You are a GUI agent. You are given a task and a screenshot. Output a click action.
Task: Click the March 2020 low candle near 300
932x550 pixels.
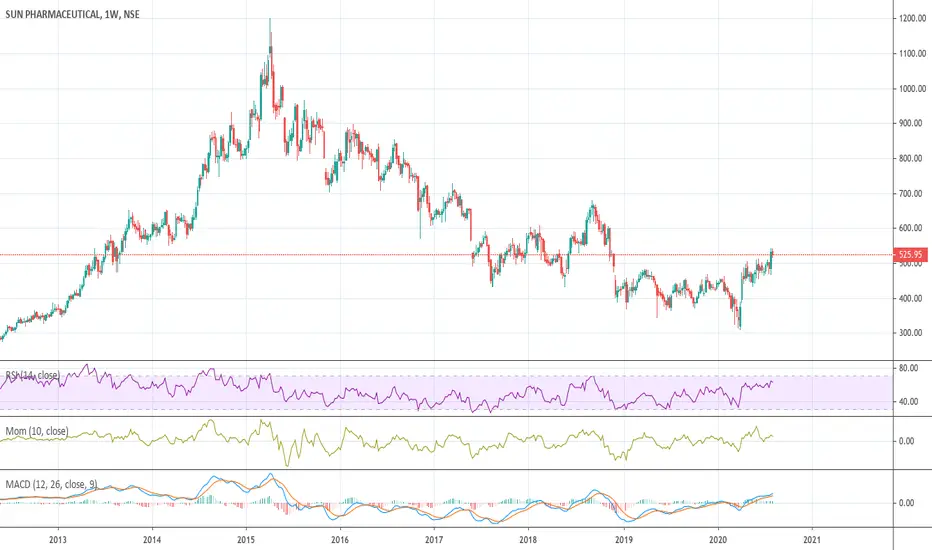(x=740, y=315)
